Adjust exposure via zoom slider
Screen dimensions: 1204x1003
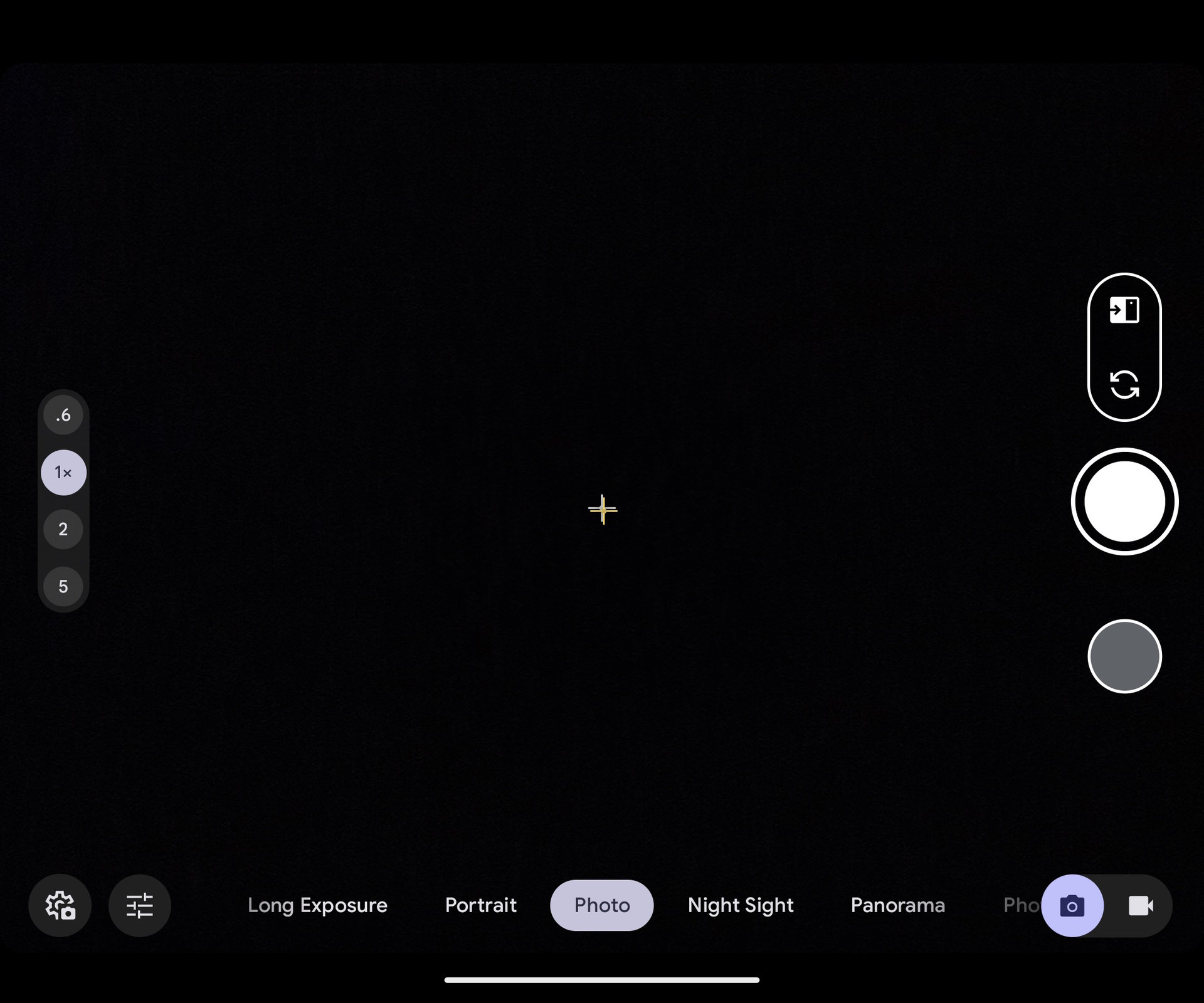pyautogui.click(x=63, y=472)
